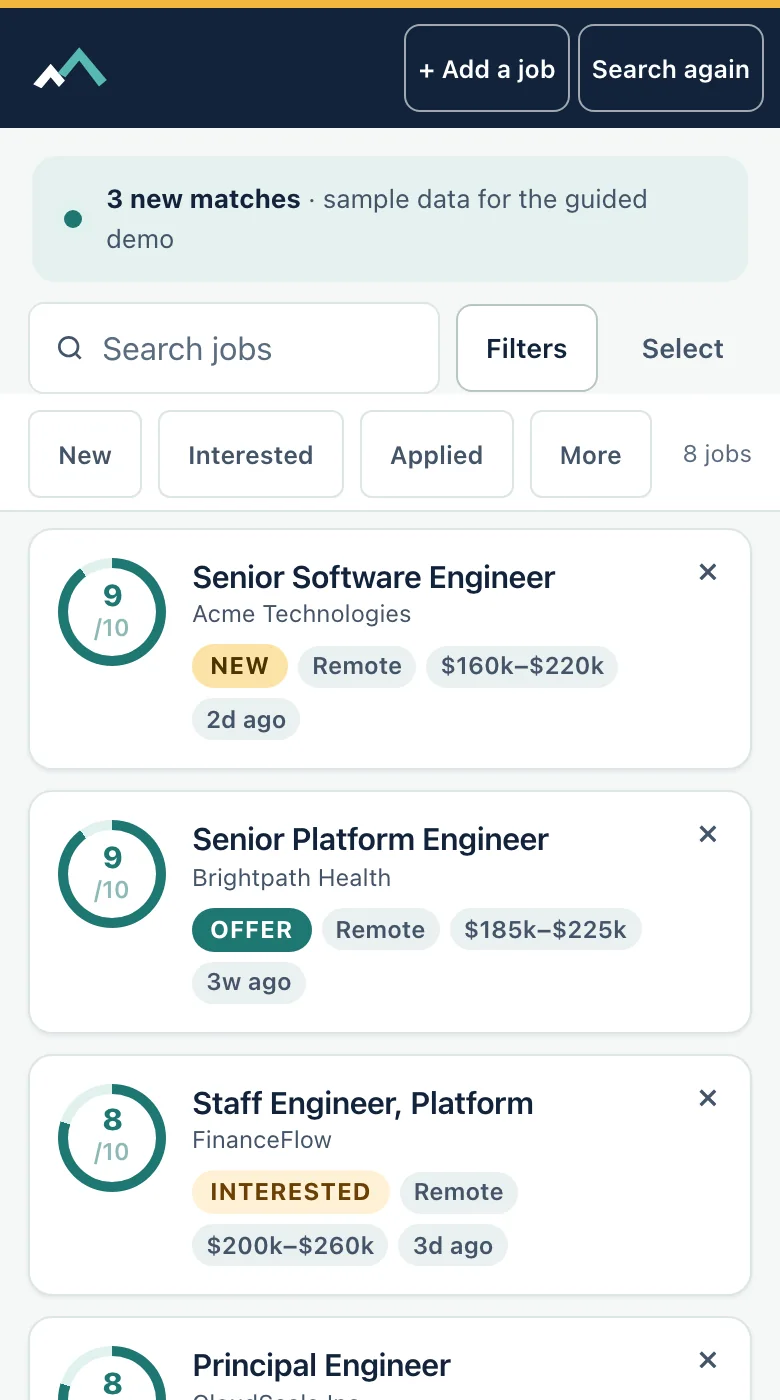Click the NEW status badge
This screenshot has width=780, height=1400.
pos(240,666)
